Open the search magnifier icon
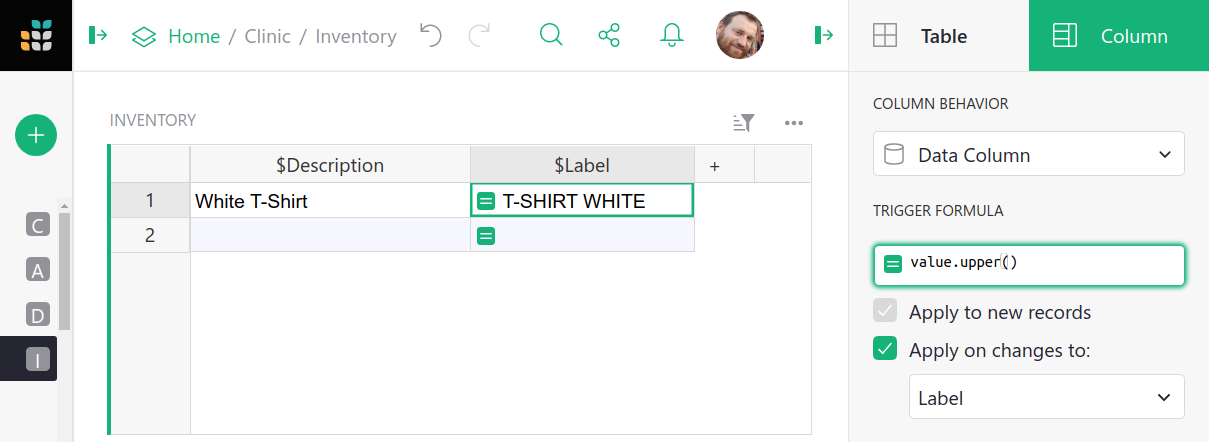The image size is (1209, 442). (551, 36)
